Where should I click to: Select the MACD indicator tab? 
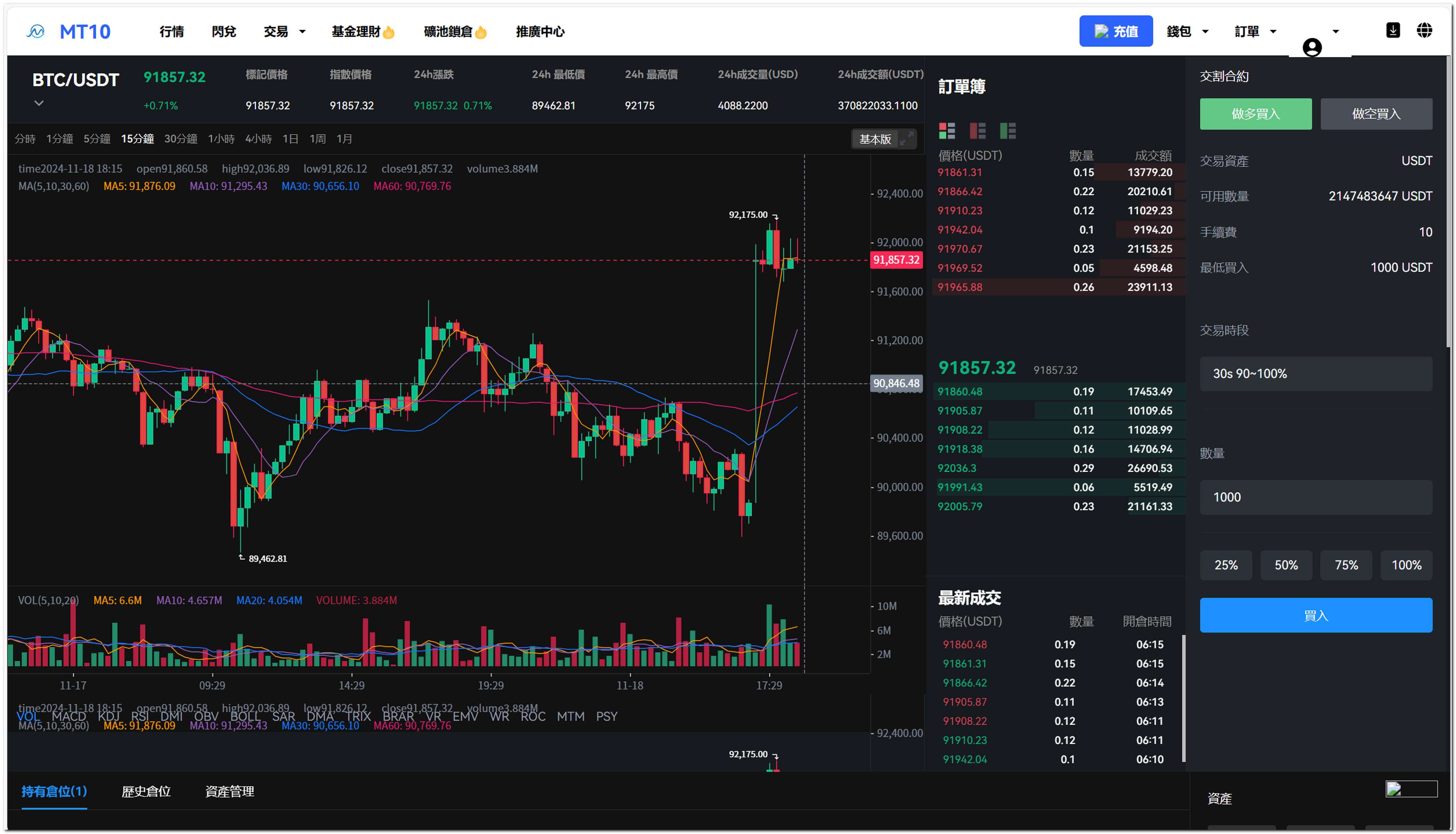coord(69,716)
